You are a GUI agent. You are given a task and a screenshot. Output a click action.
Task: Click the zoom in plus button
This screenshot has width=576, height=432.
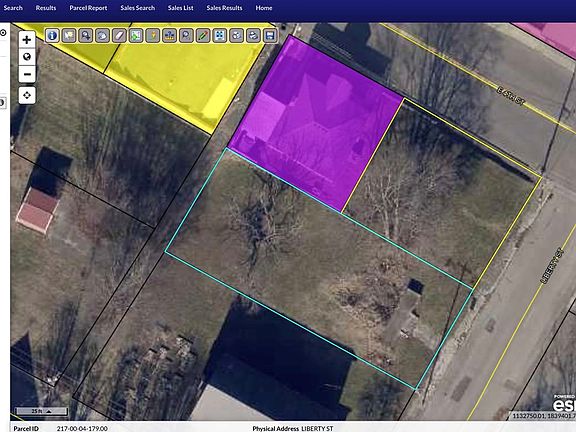click(x=27, y=39)
